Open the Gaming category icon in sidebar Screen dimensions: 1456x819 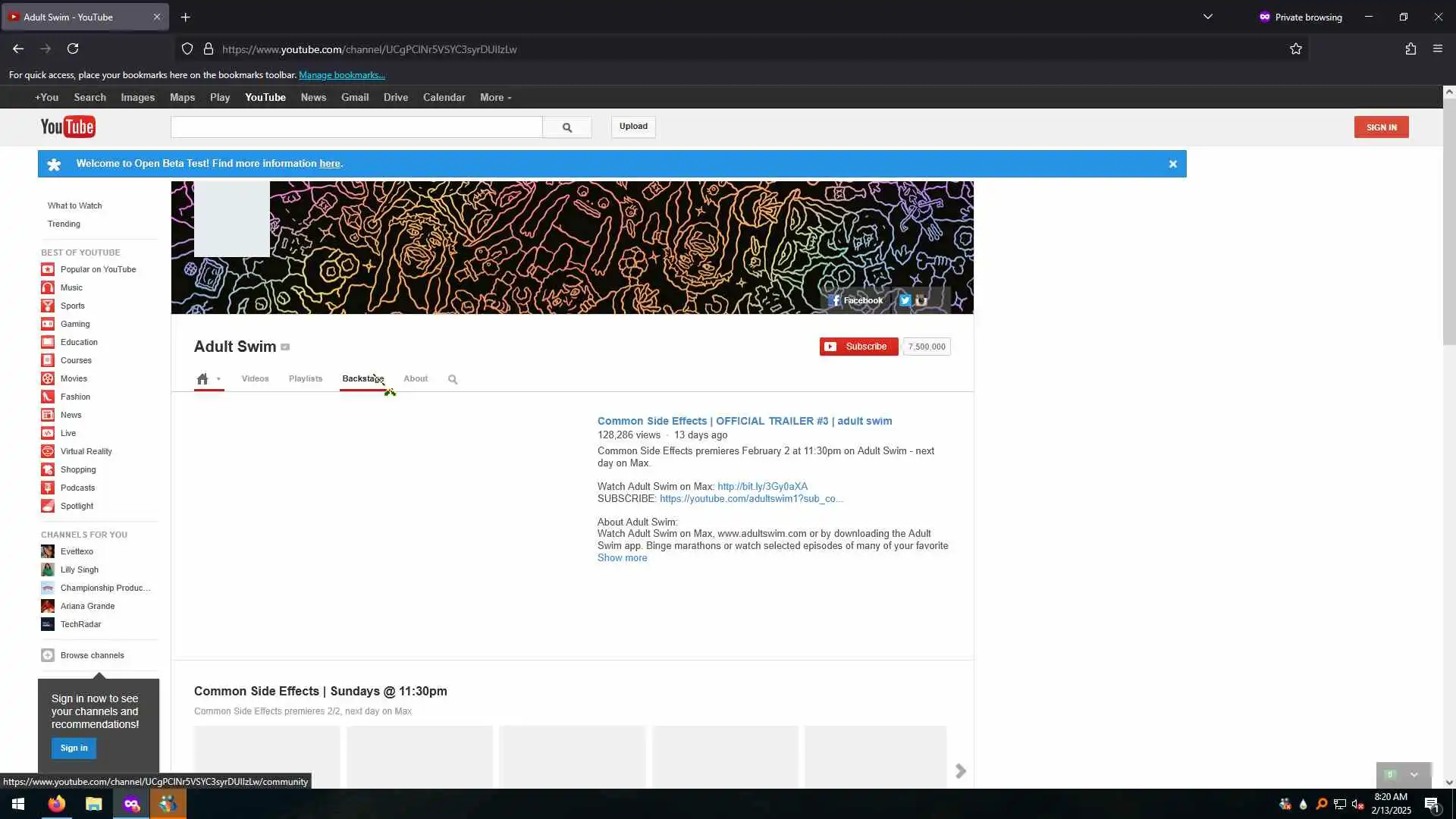point(48,324)
